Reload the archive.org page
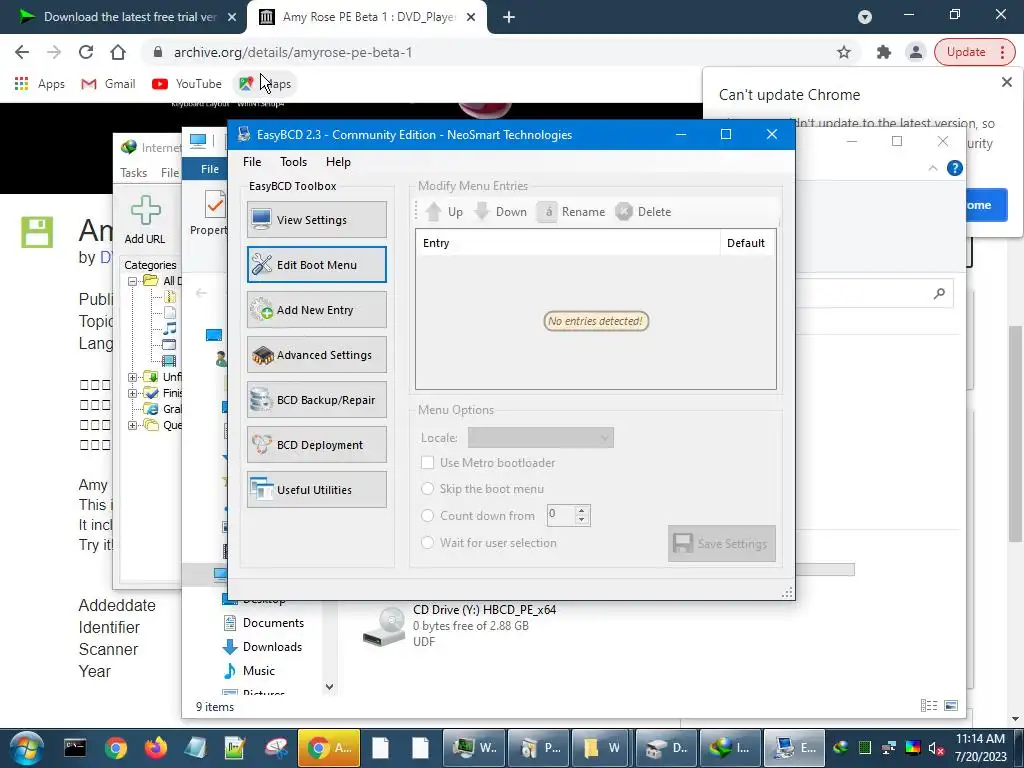Image resolution: width=1024 pixels, height=768 pixels. tap(86, 52)
